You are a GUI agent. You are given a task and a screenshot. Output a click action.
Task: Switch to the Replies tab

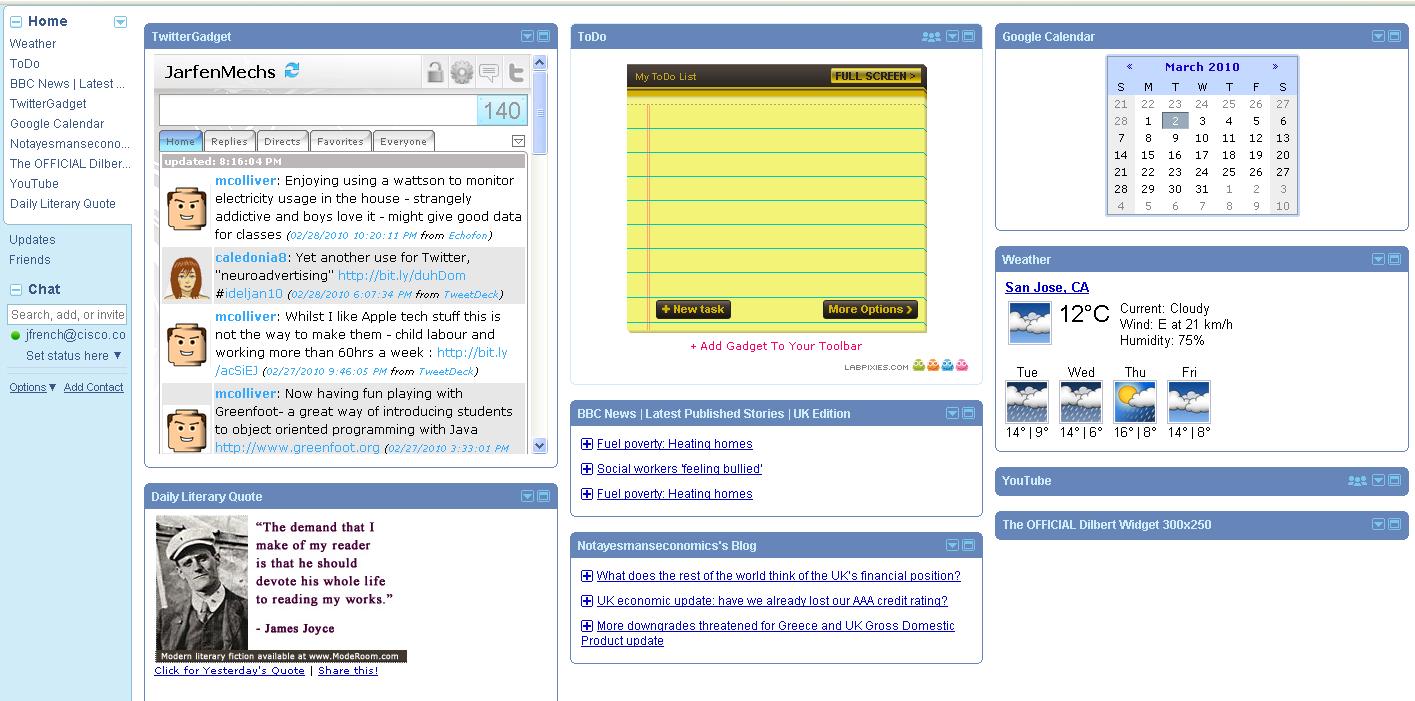click(229, 142)
